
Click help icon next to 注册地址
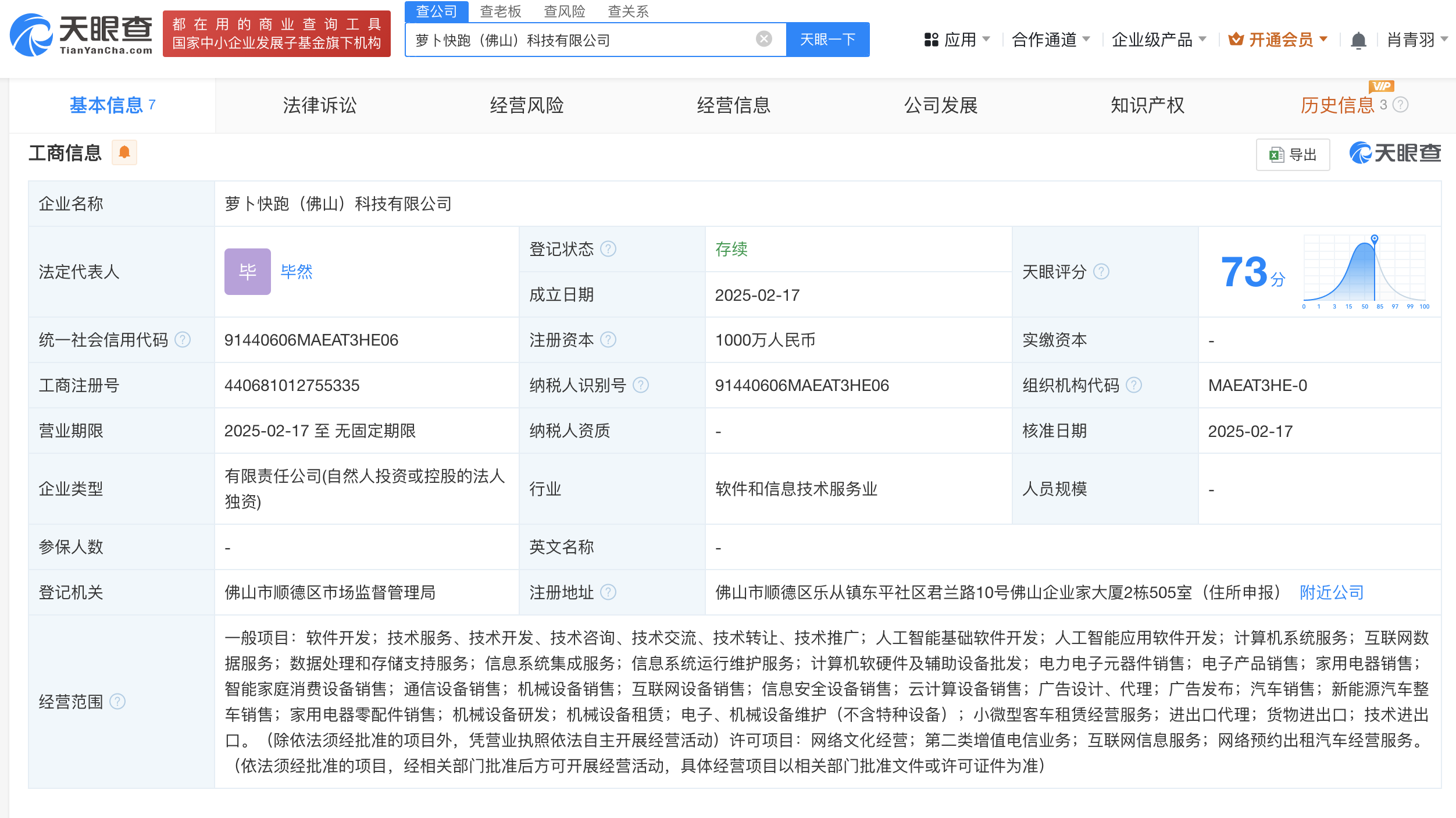608,592
